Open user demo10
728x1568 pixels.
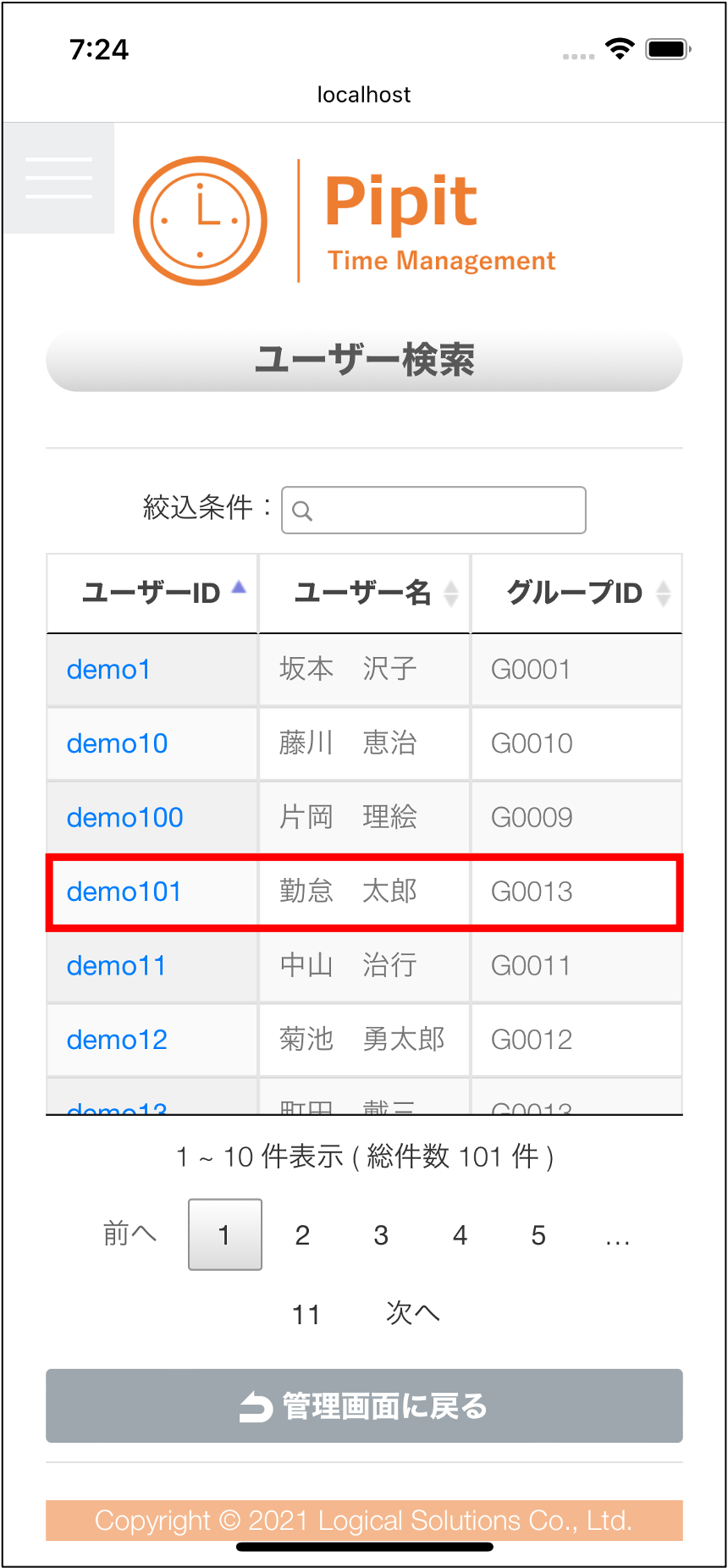117,743
